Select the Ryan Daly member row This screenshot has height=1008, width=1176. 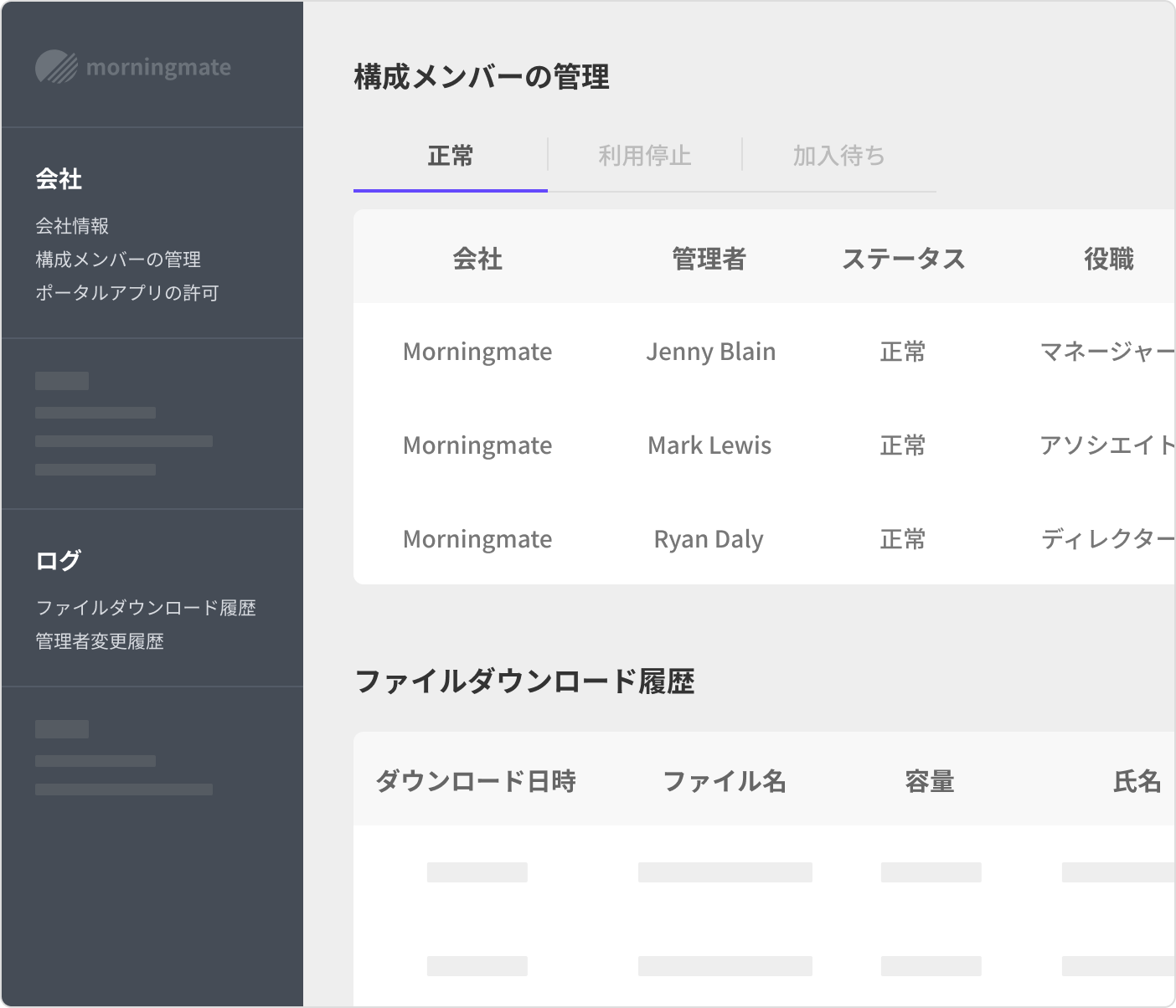[709, 539]
